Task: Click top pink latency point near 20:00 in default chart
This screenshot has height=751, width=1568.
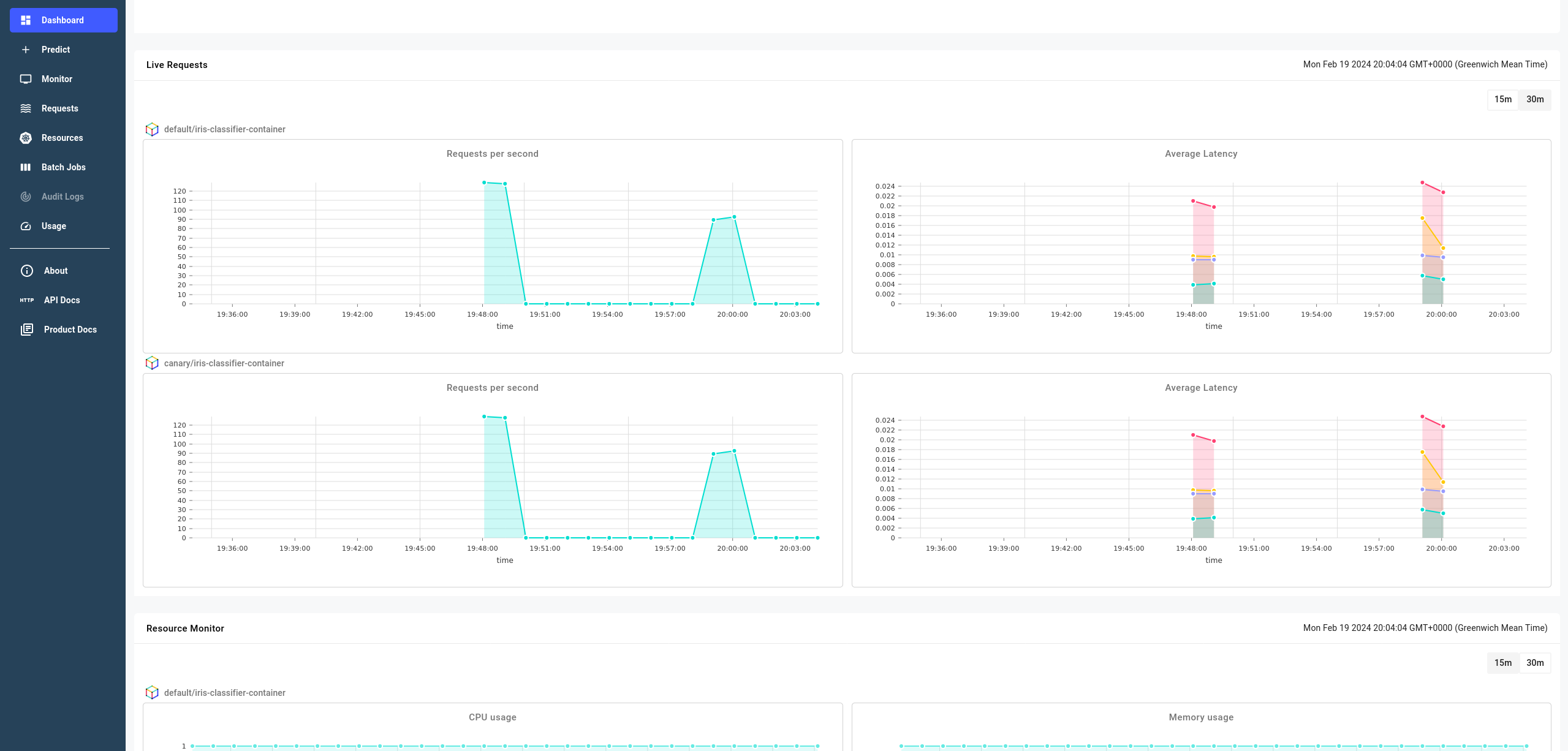Action: tap(1422, 183)
